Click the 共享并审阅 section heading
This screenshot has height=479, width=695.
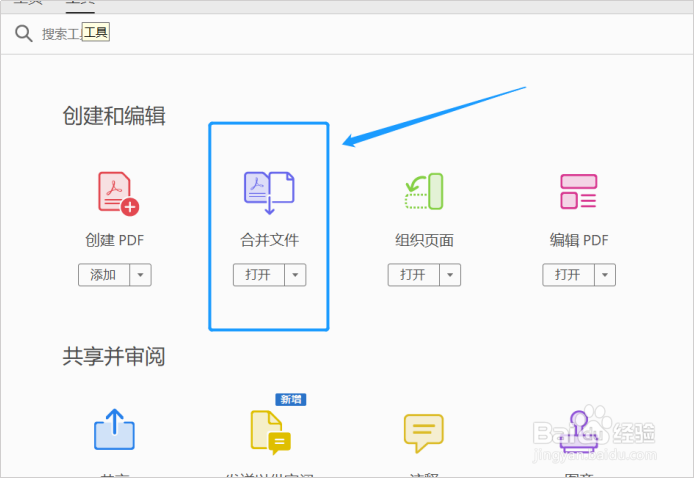tap(114, 356)
